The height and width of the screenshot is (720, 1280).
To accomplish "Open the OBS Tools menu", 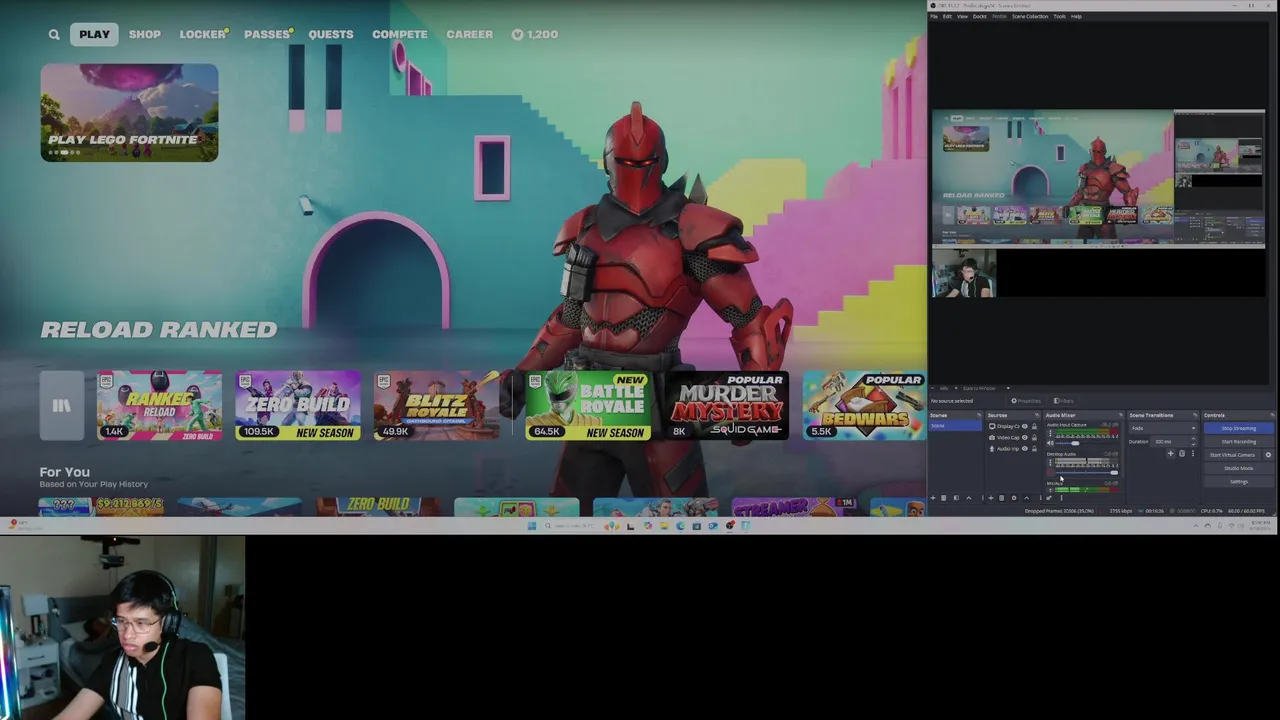I will pos(1059,16).
